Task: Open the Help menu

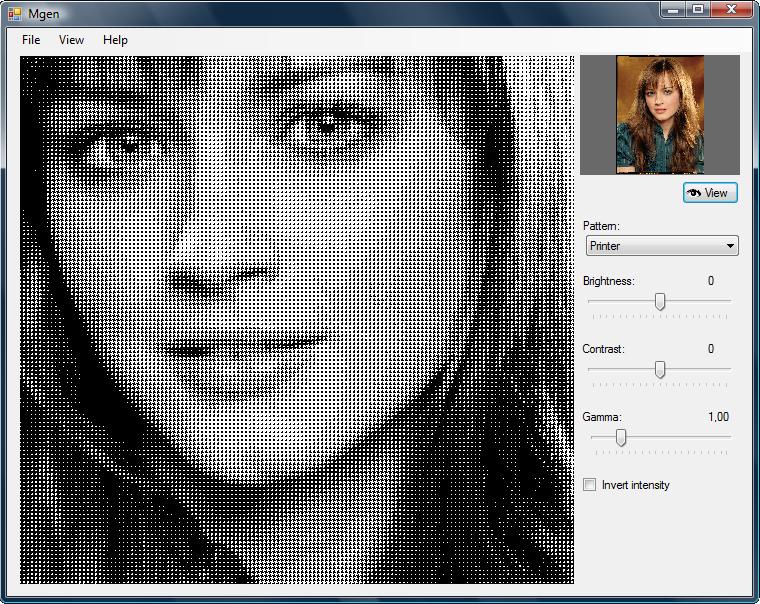Action: 115,40
